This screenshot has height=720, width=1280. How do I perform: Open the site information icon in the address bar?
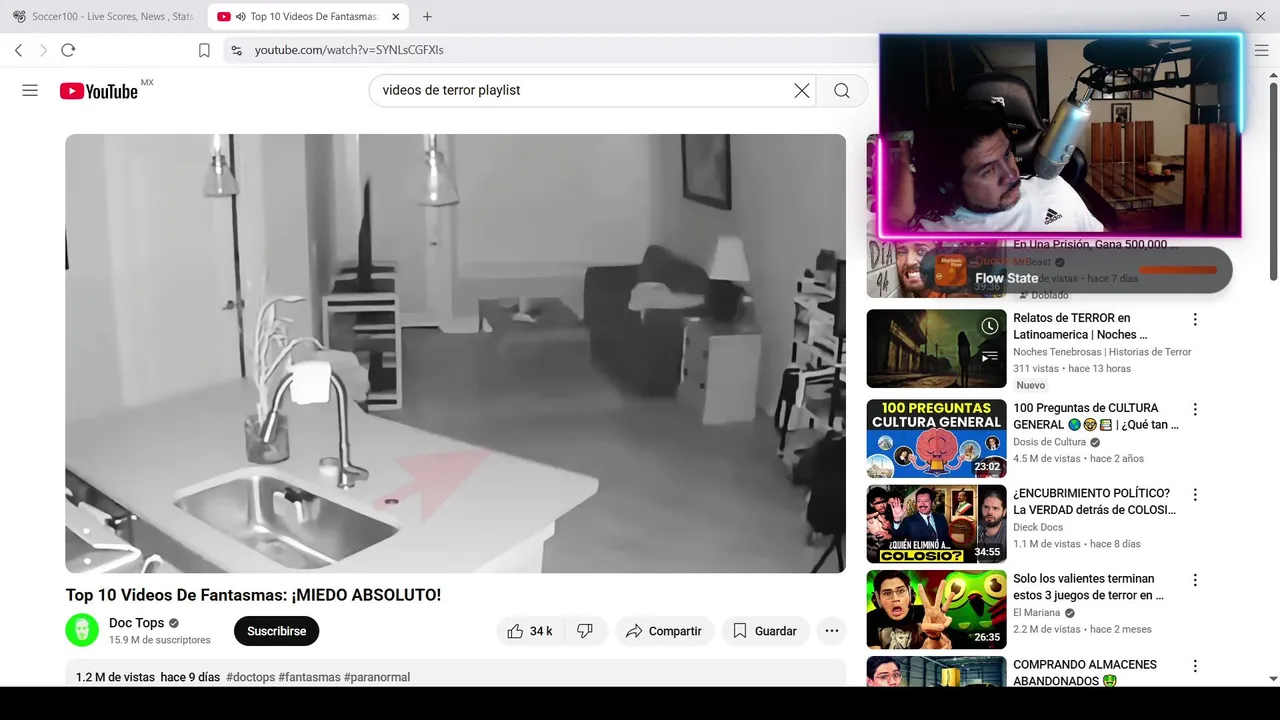(236, 50)
